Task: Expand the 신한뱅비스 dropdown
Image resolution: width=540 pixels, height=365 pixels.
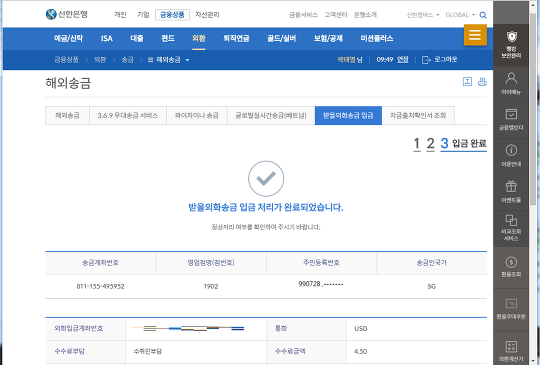Action: click(x=423, y=15)
